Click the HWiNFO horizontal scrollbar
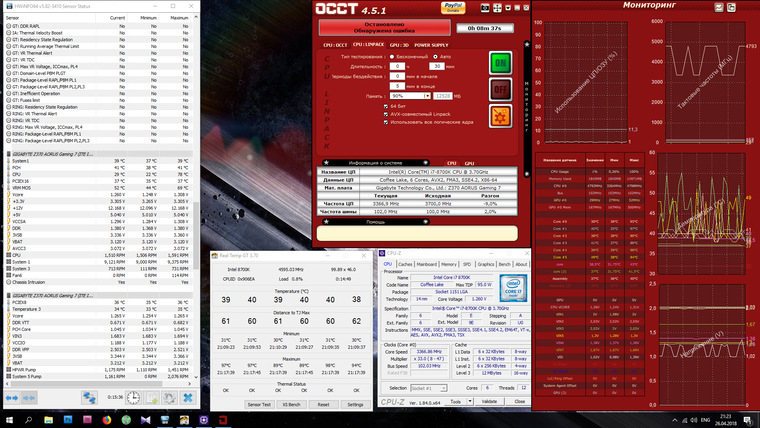The height and width of the screenshot is (428, 760). coord(99,383)
